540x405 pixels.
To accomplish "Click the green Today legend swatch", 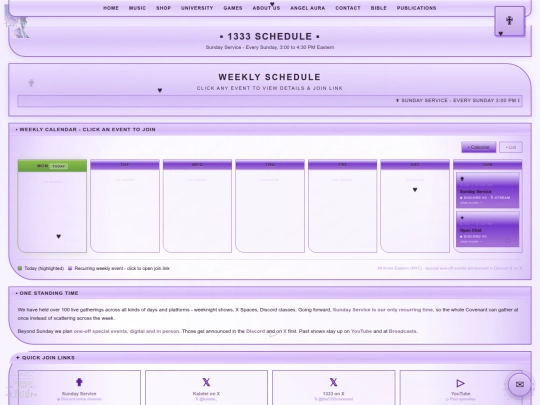I will [20, 268].
